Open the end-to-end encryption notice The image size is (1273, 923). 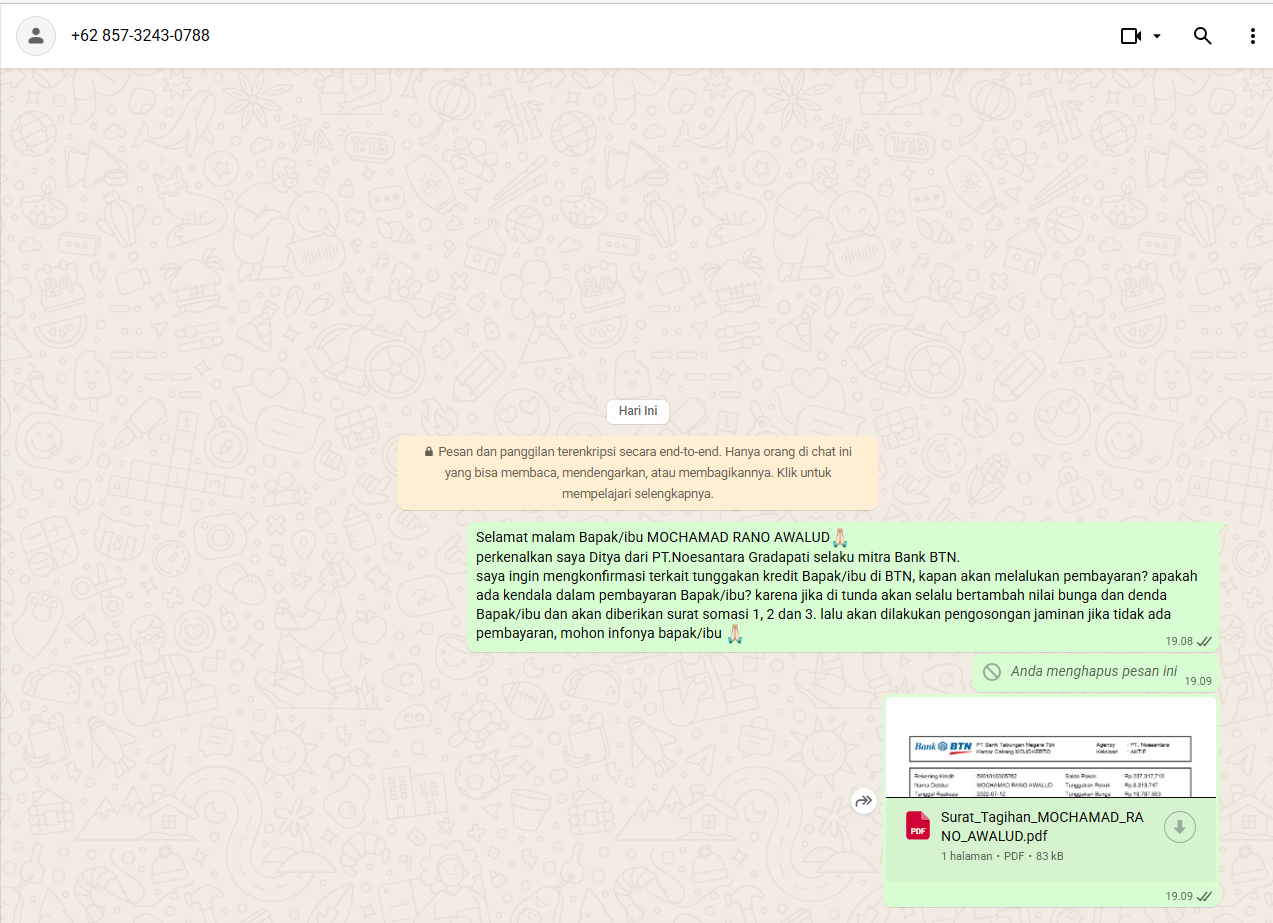pyautogui.click(x=637, y=472)
